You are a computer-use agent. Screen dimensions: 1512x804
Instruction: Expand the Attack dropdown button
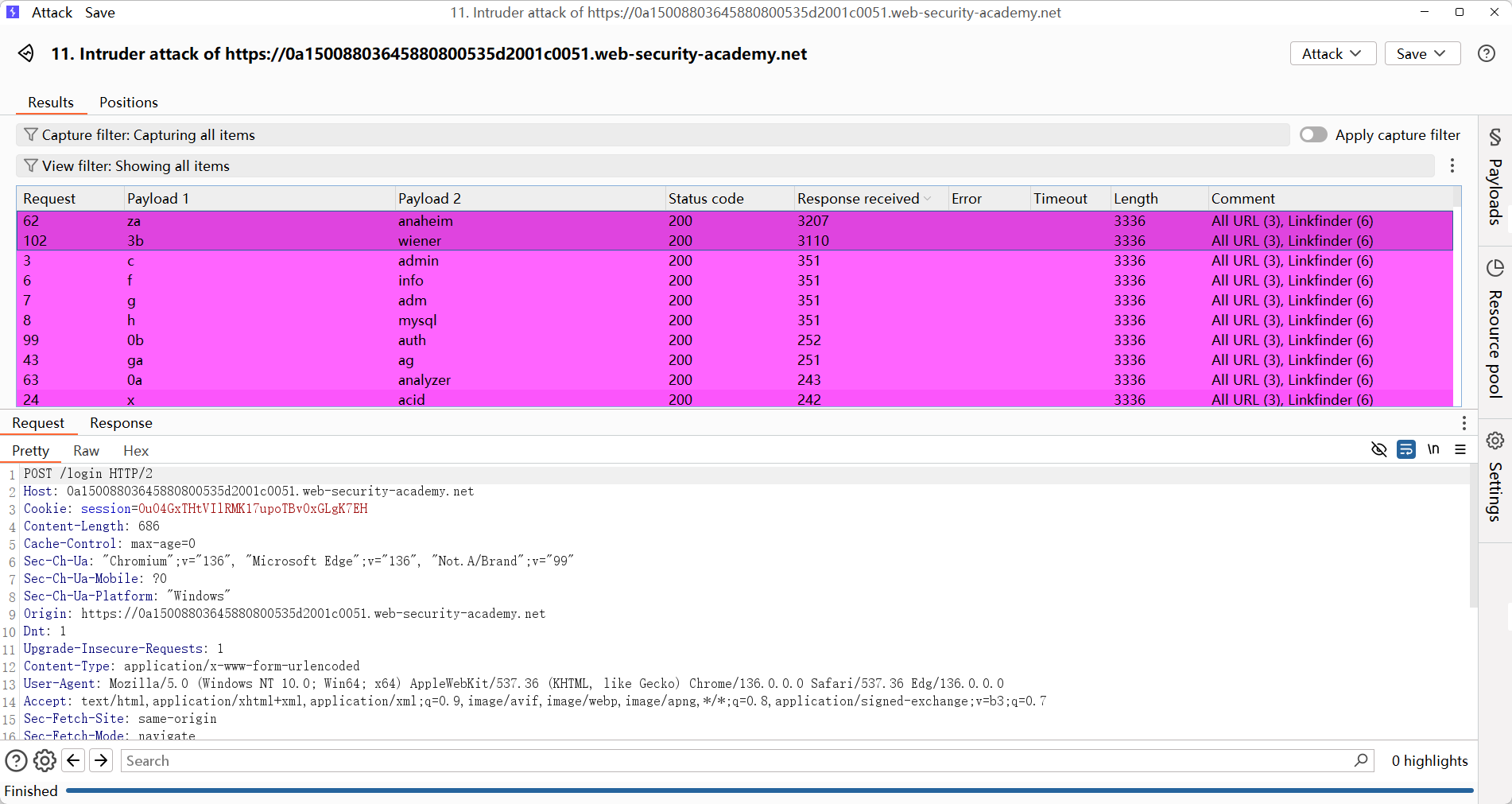1332,53
